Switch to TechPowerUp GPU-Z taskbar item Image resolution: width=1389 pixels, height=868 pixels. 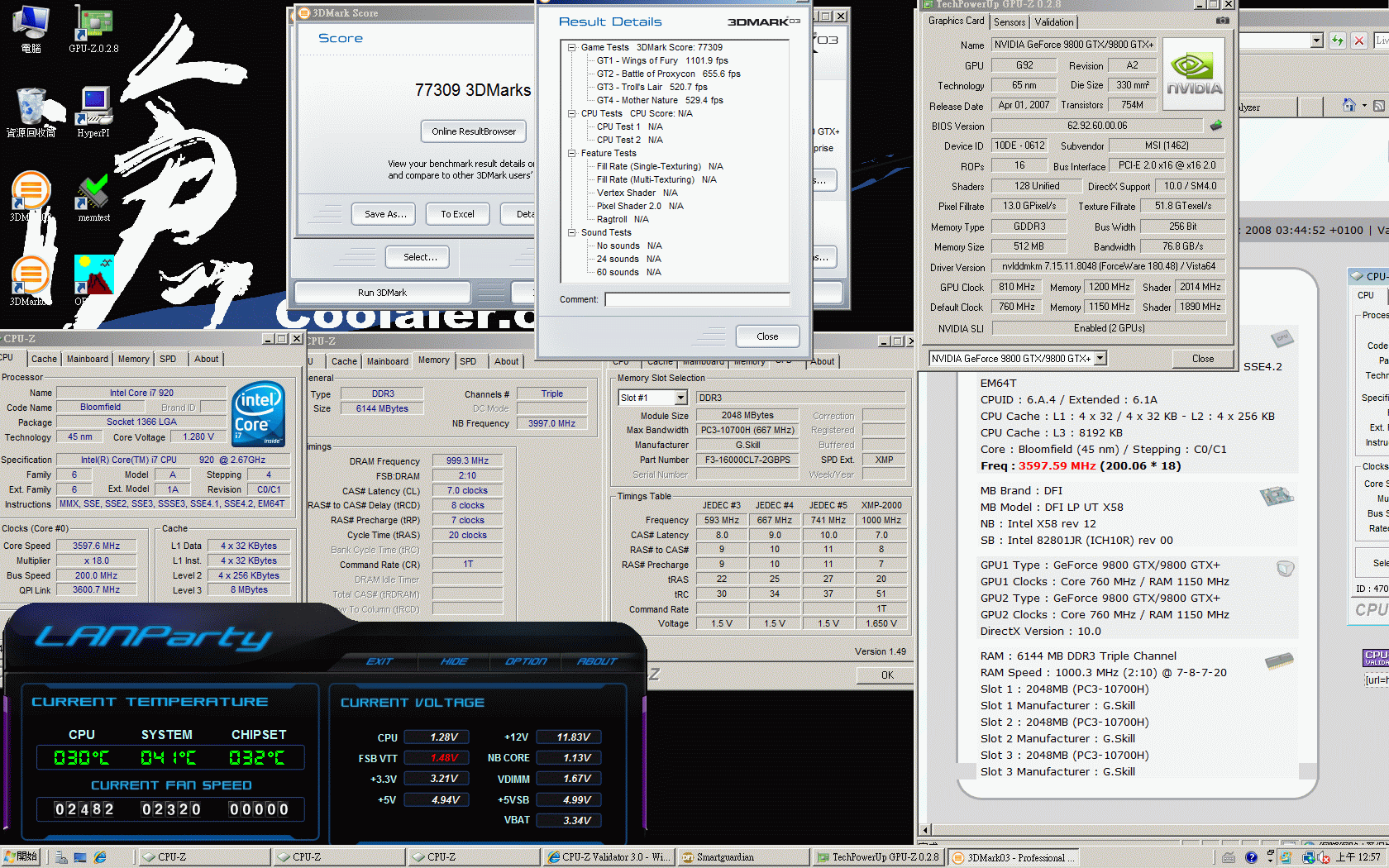click(x=878, y=857)
